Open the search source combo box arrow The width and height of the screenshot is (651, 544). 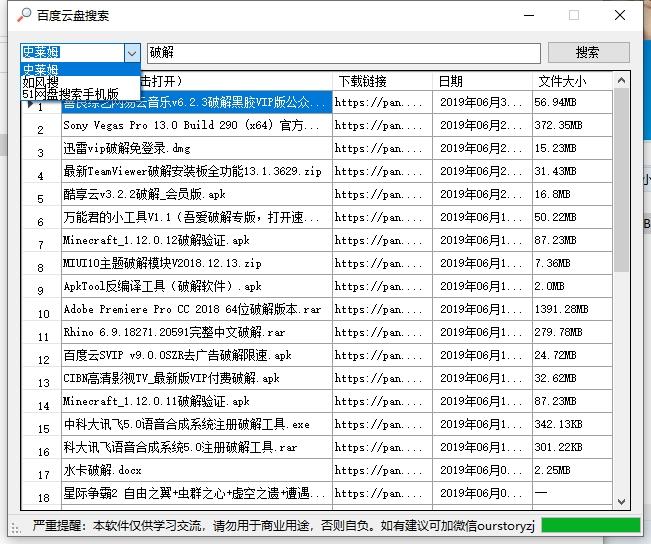[x=132, y=53]
